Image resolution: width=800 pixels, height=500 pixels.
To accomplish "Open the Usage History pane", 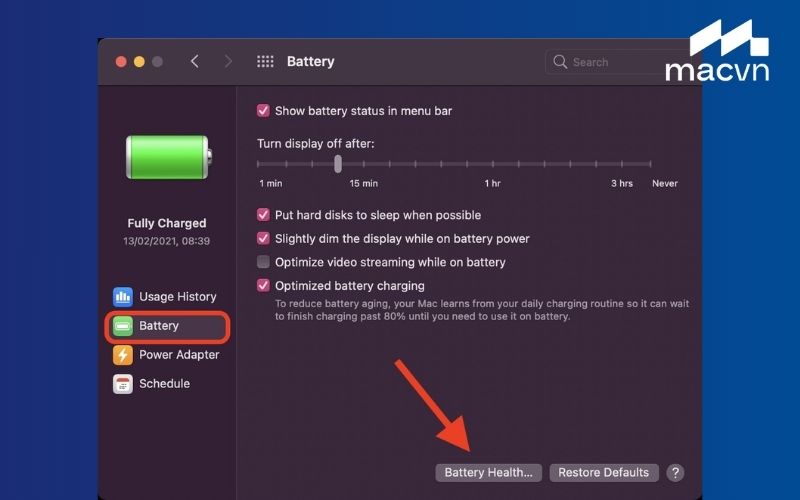I will point(167,296).
